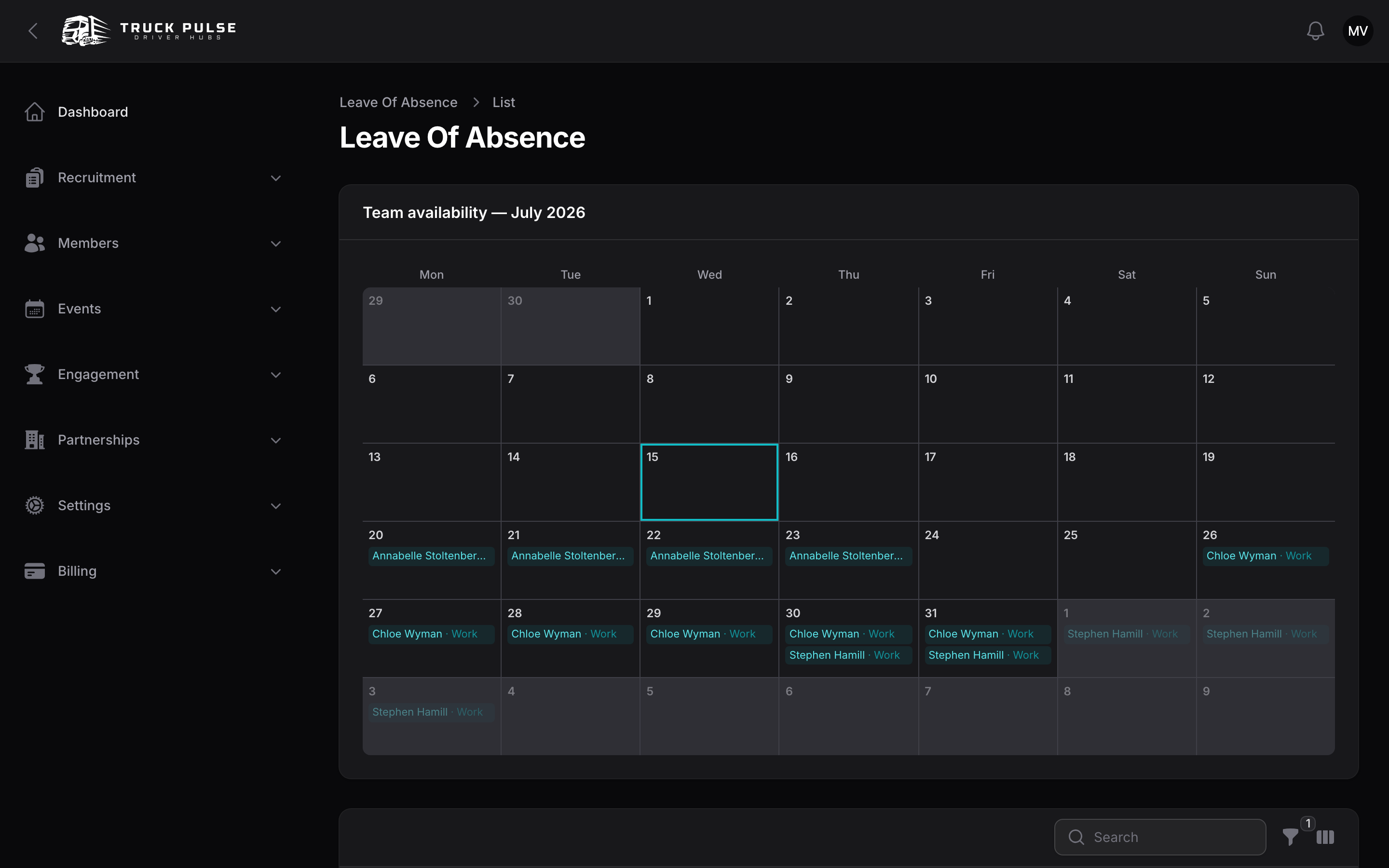Open Chloe Wyman Work entry on 31

[987, 634]
